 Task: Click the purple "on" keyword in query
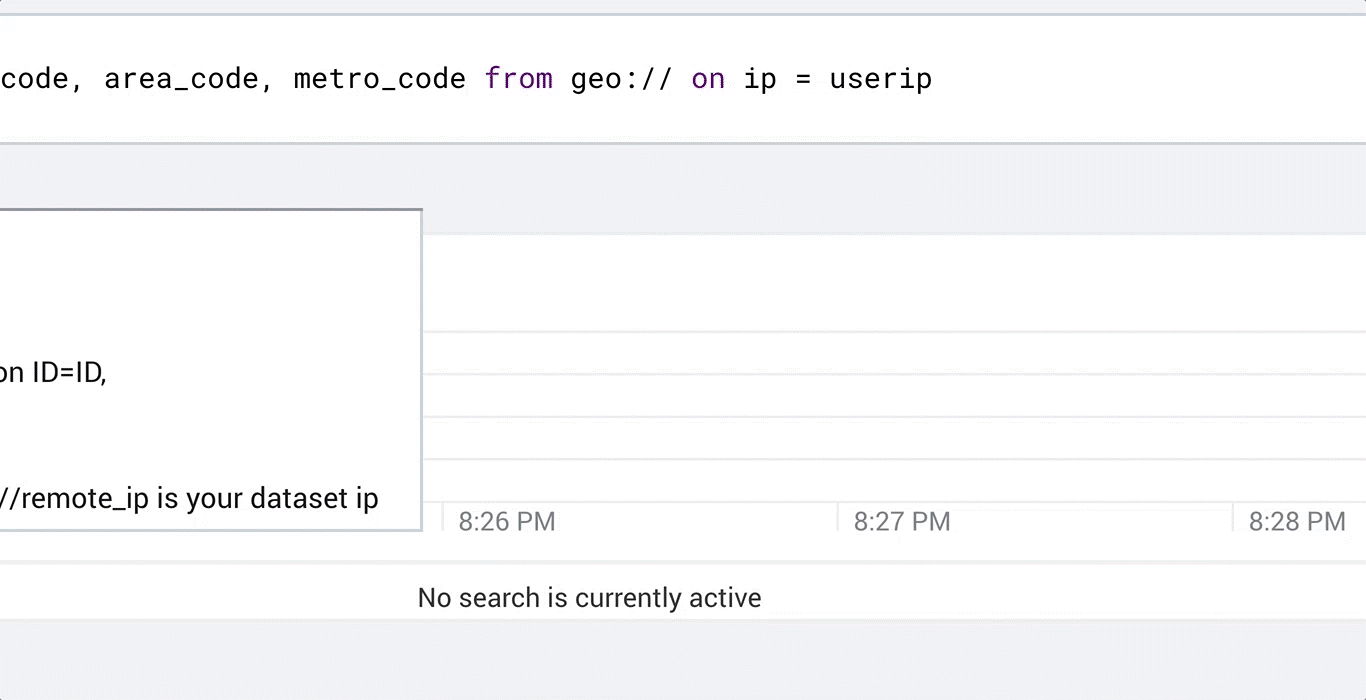tap(708, 79)
